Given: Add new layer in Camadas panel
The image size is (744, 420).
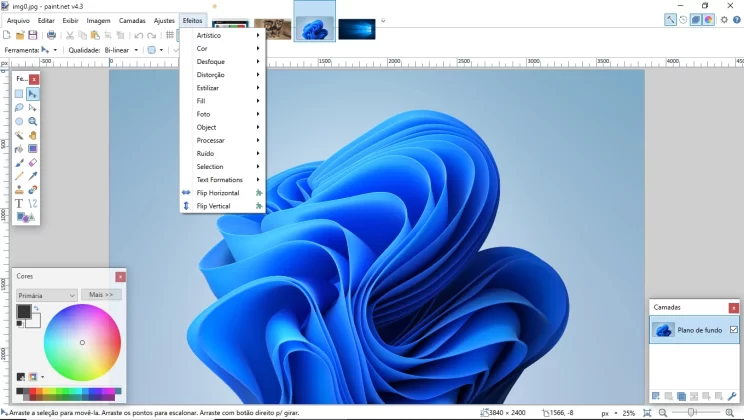Looking at the screenshot, I should 656,396.
